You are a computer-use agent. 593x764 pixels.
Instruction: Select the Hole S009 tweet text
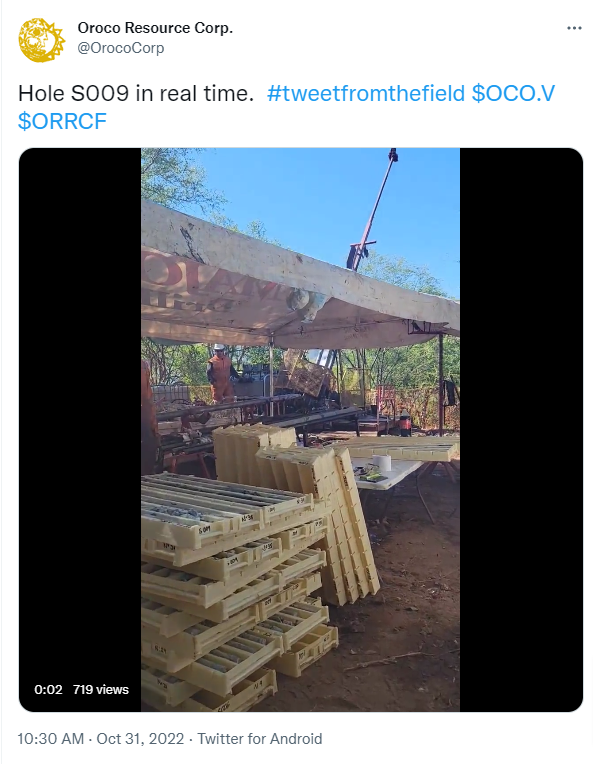click(136, 93)
